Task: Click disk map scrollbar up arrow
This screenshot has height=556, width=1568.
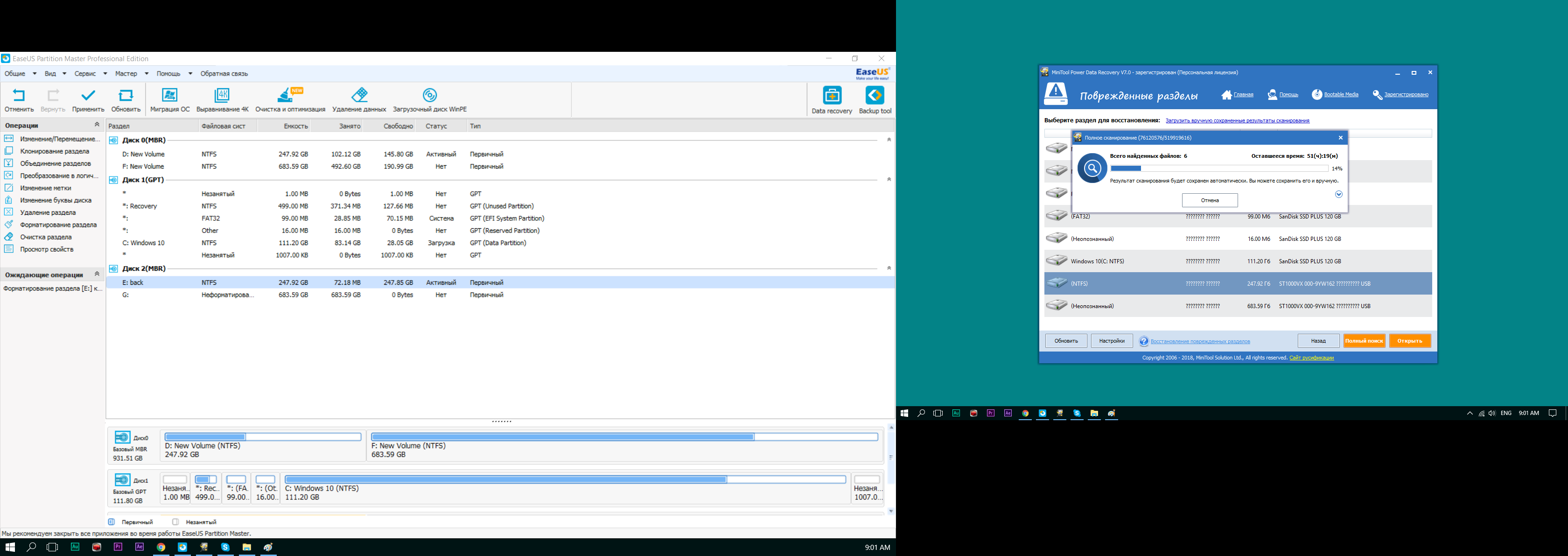Action: (891, 428)
